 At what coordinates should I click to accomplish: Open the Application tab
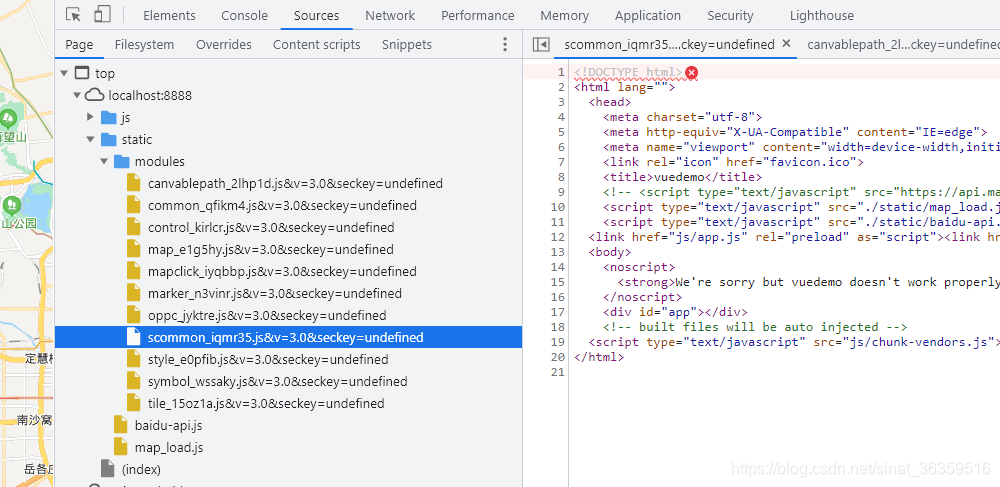point(648,15)
